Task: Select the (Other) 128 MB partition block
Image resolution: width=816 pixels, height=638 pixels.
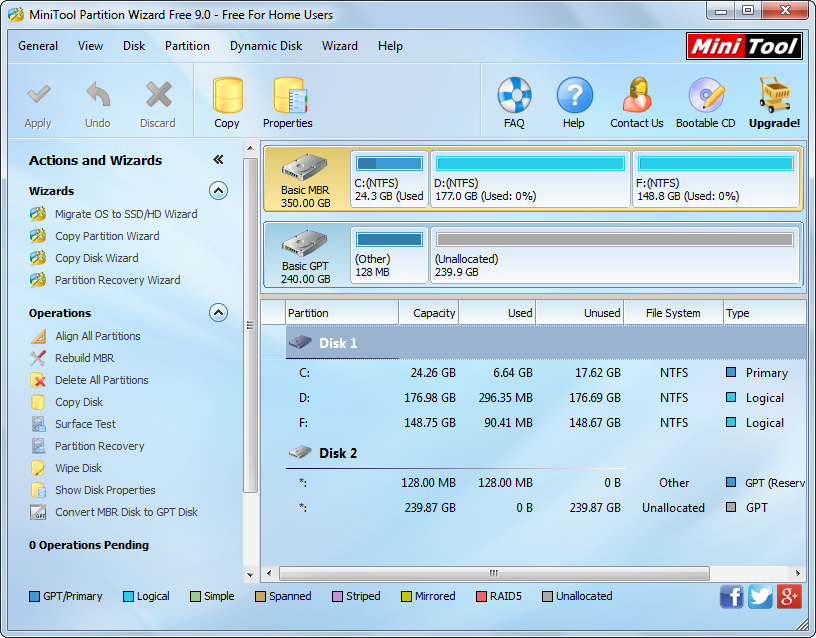Action: point(389,255)
